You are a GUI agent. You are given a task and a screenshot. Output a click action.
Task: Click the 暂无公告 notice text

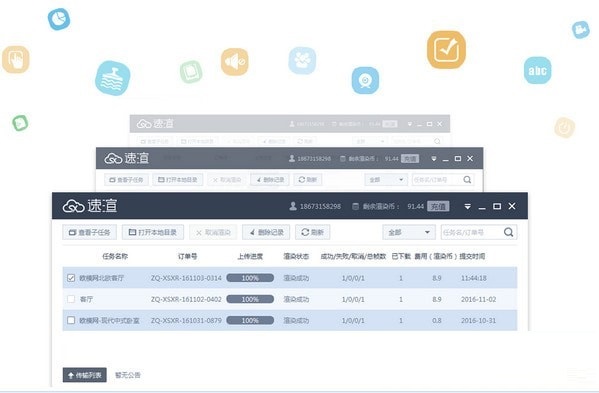tap(128, 375)
